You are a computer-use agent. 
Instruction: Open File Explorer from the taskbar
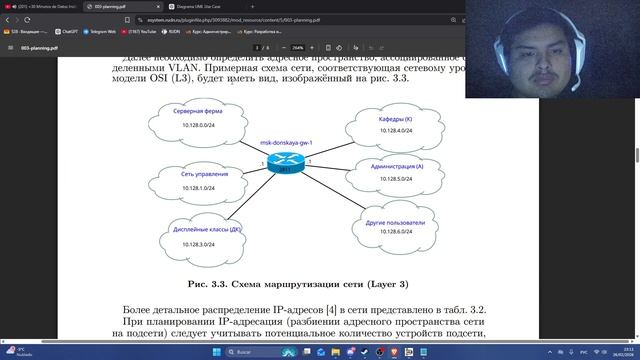[336, 352]
